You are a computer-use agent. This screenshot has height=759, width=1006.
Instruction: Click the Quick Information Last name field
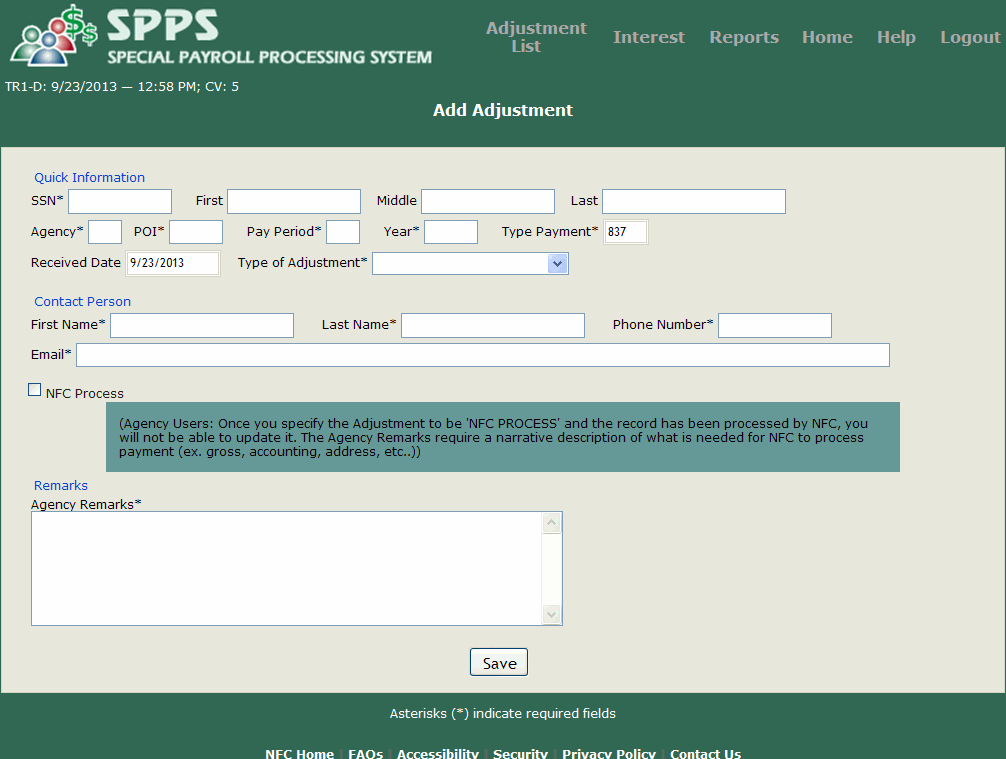(x=694, y=201)
